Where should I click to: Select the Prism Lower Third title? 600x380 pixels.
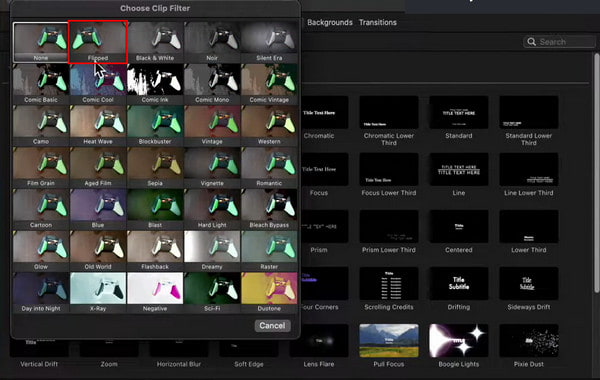pos(389,232)
